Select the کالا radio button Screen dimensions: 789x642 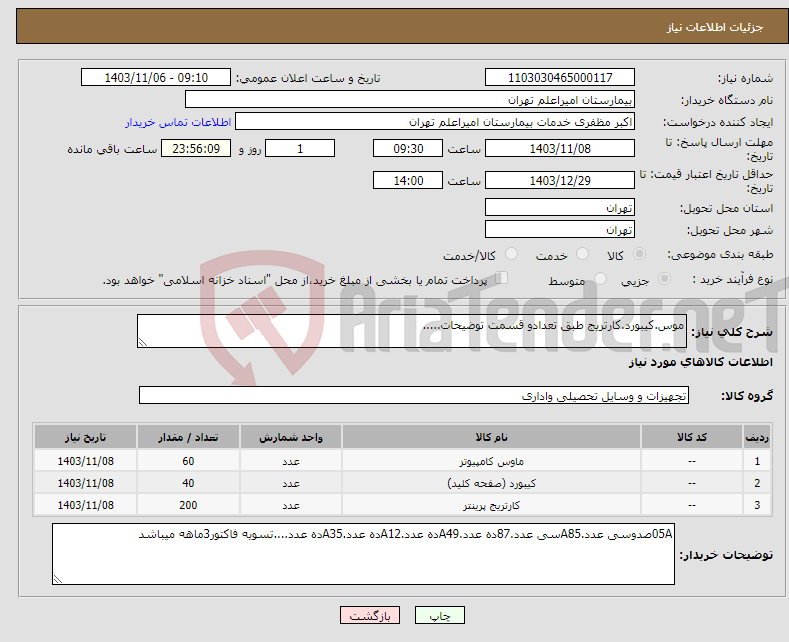[x=639, y=254]
